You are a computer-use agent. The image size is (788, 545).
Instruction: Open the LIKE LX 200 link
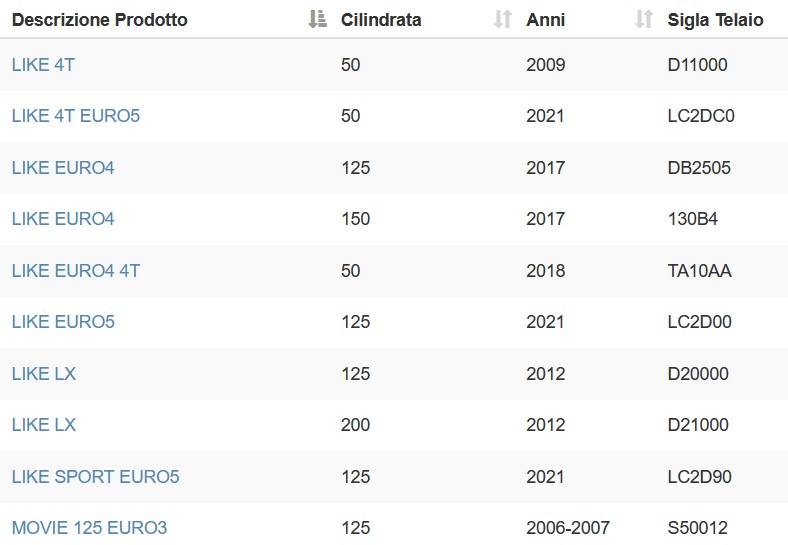click(44, 425)
